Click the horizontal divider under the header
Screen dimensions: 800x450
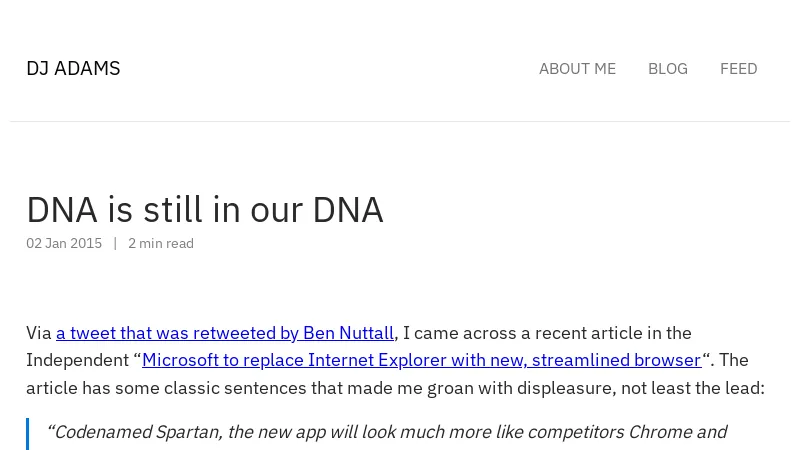click(x=400, y=122)
